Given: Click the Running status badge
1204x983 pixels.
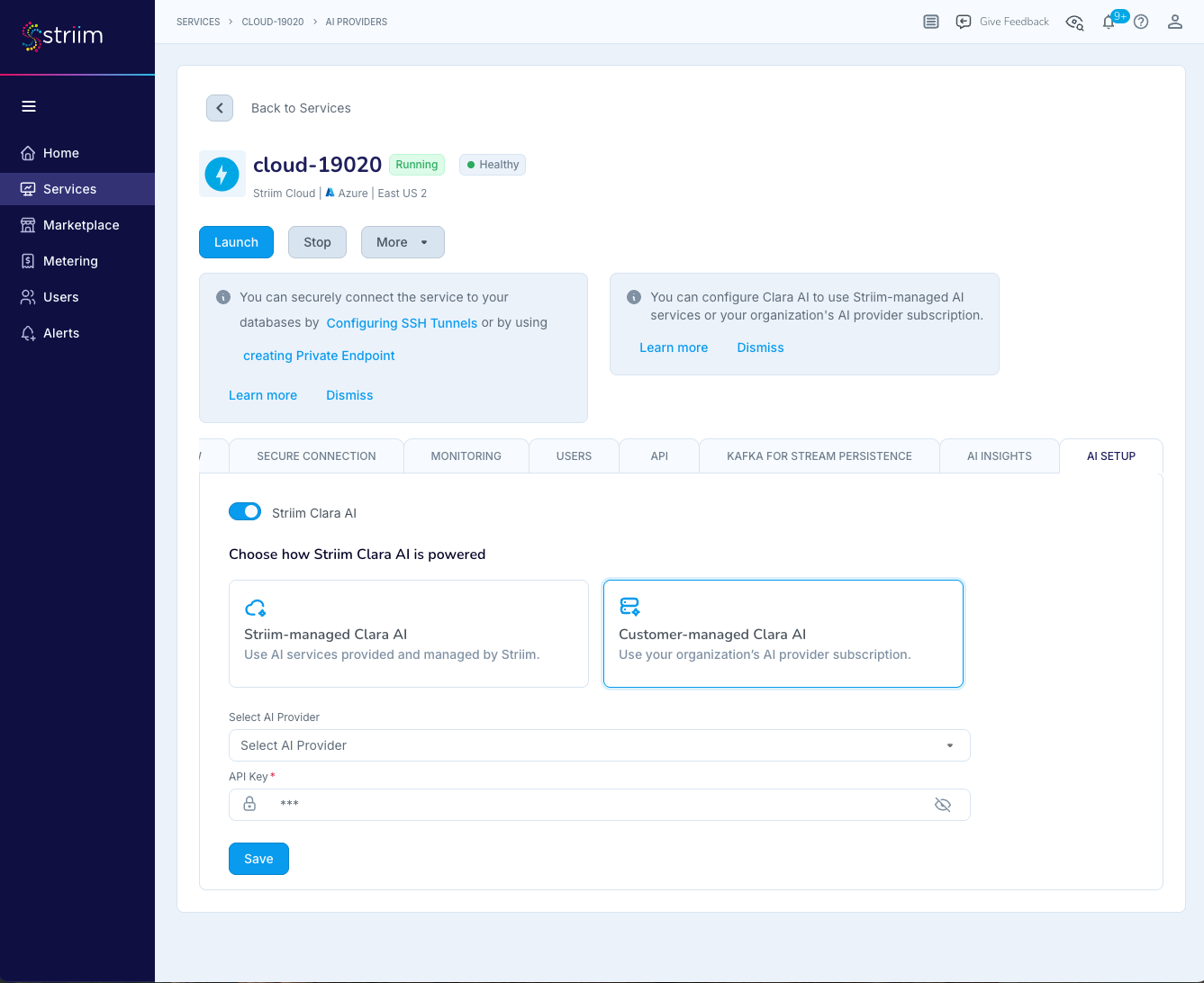Looking at the screenshot, I should [417, 165].
